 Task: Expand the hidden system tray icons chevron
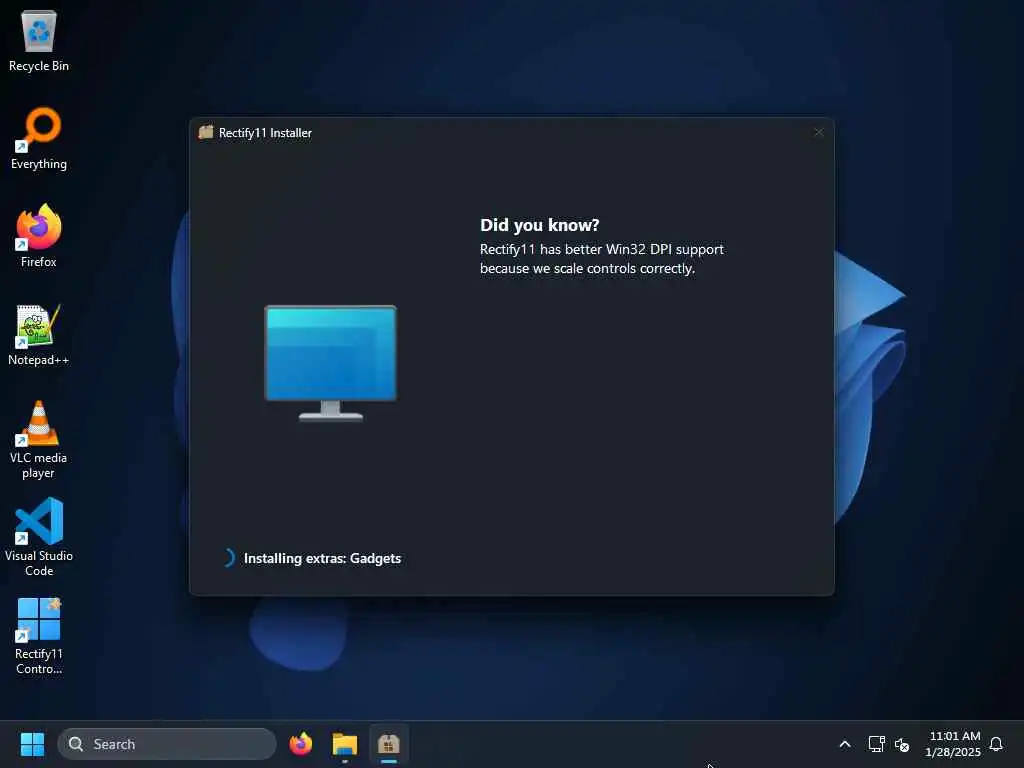pos(844,744)
